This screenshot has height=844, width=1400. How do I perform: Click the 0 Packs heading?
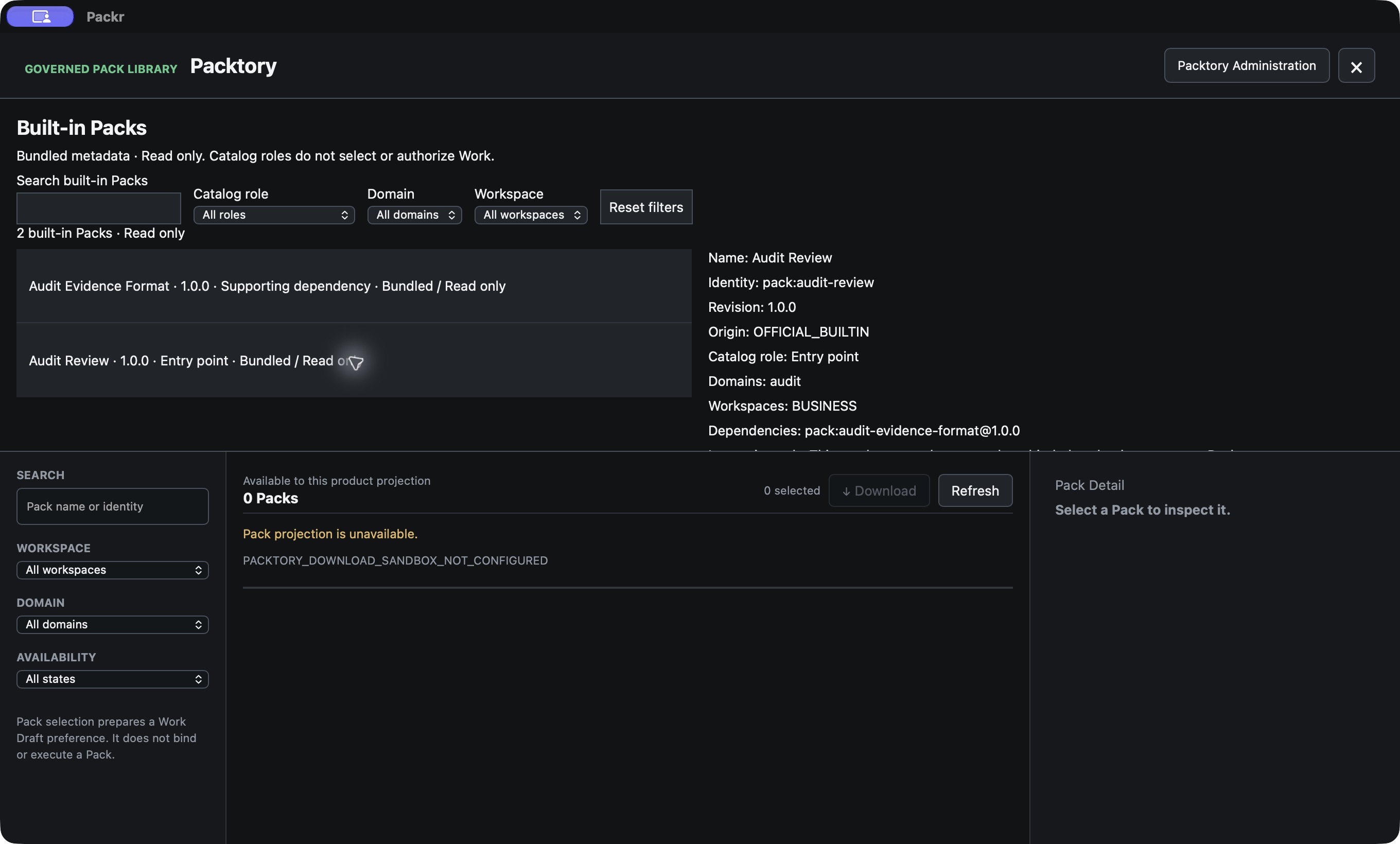coord(270,498)
